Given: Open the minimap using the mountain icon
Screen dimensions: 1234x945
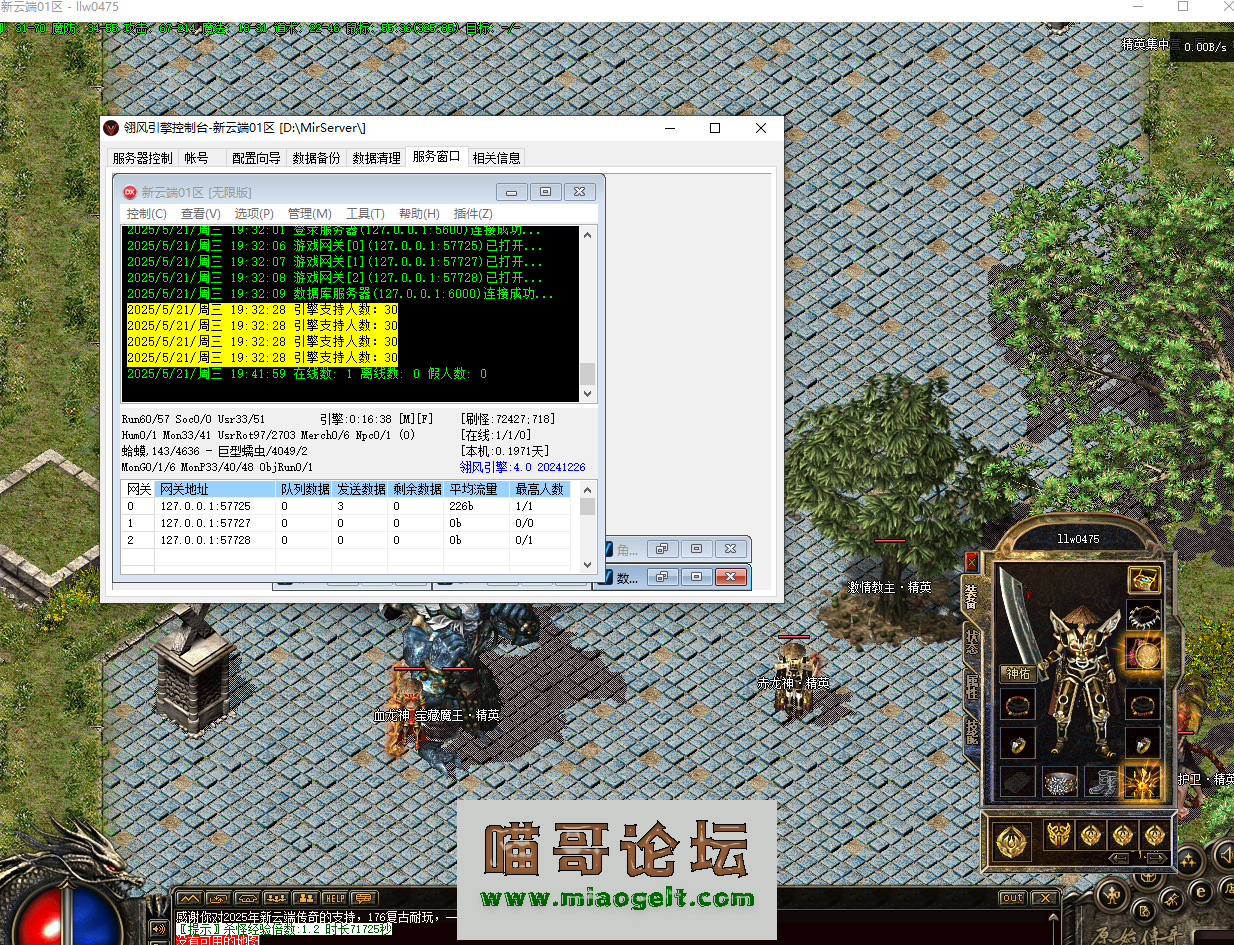Looking at the screenshot, I should (x=189, y=898).
